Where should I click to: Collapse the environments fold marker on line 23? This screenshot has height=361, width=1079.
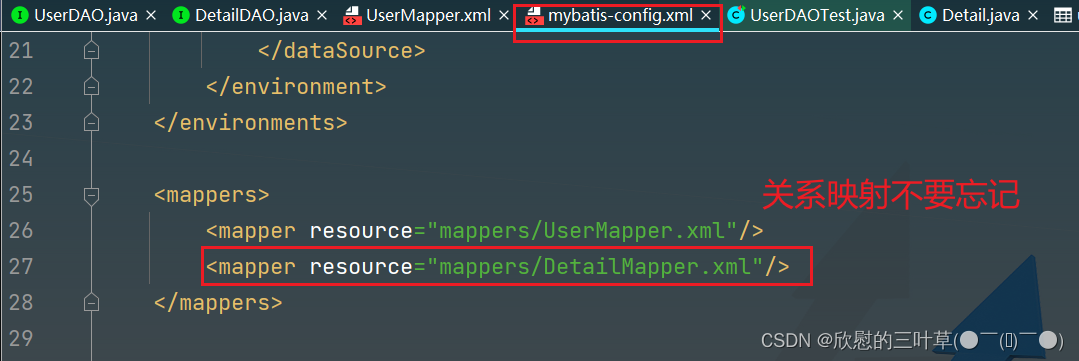tap(92, 122)
